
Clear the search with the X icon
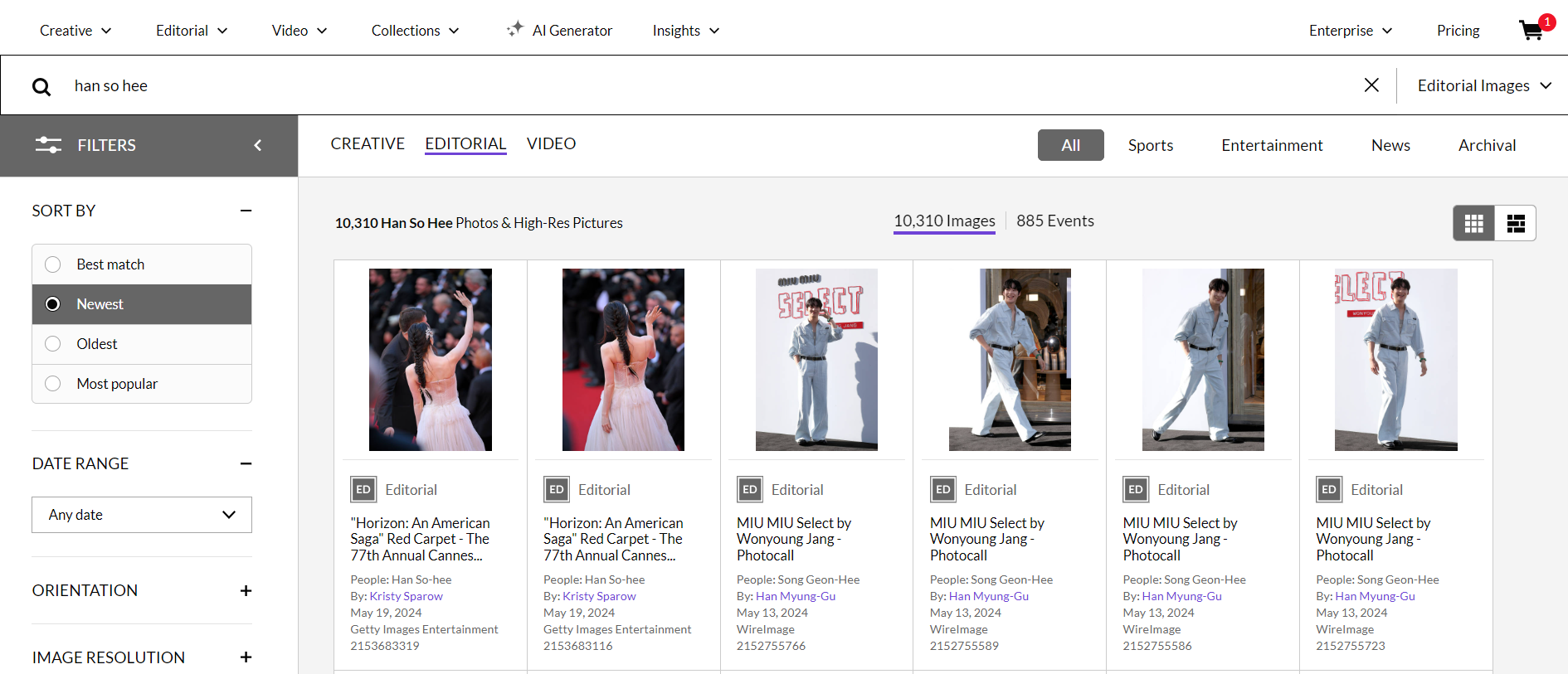[1371, 85]
